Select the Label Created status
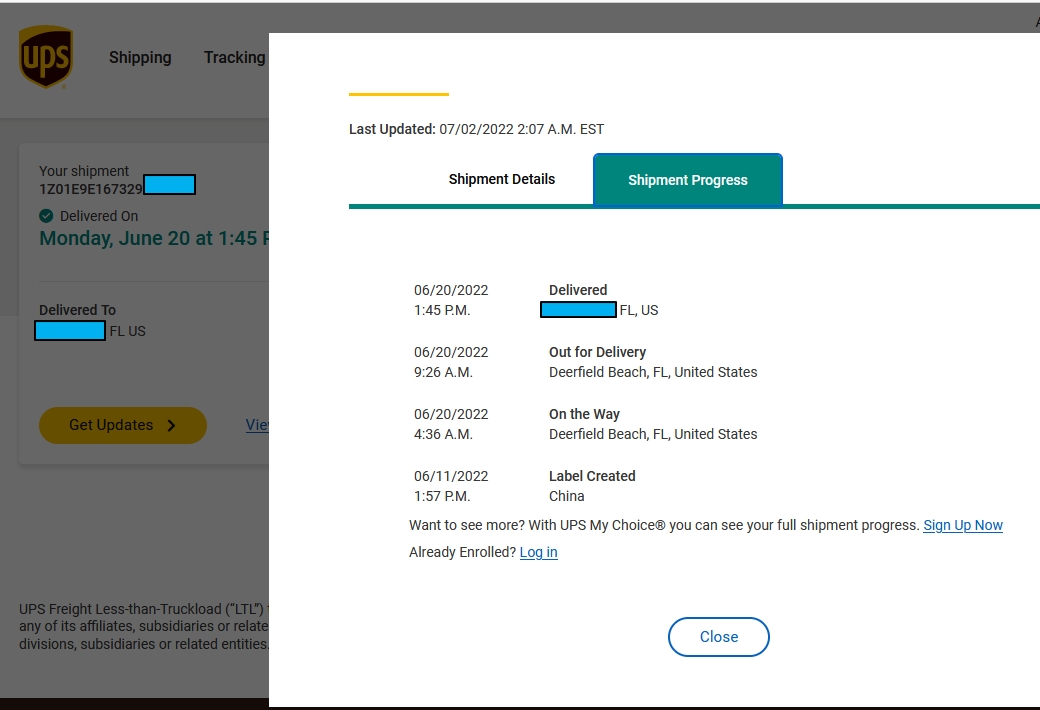This screenshot has height=710, width=1040. [x=592, y=476]
